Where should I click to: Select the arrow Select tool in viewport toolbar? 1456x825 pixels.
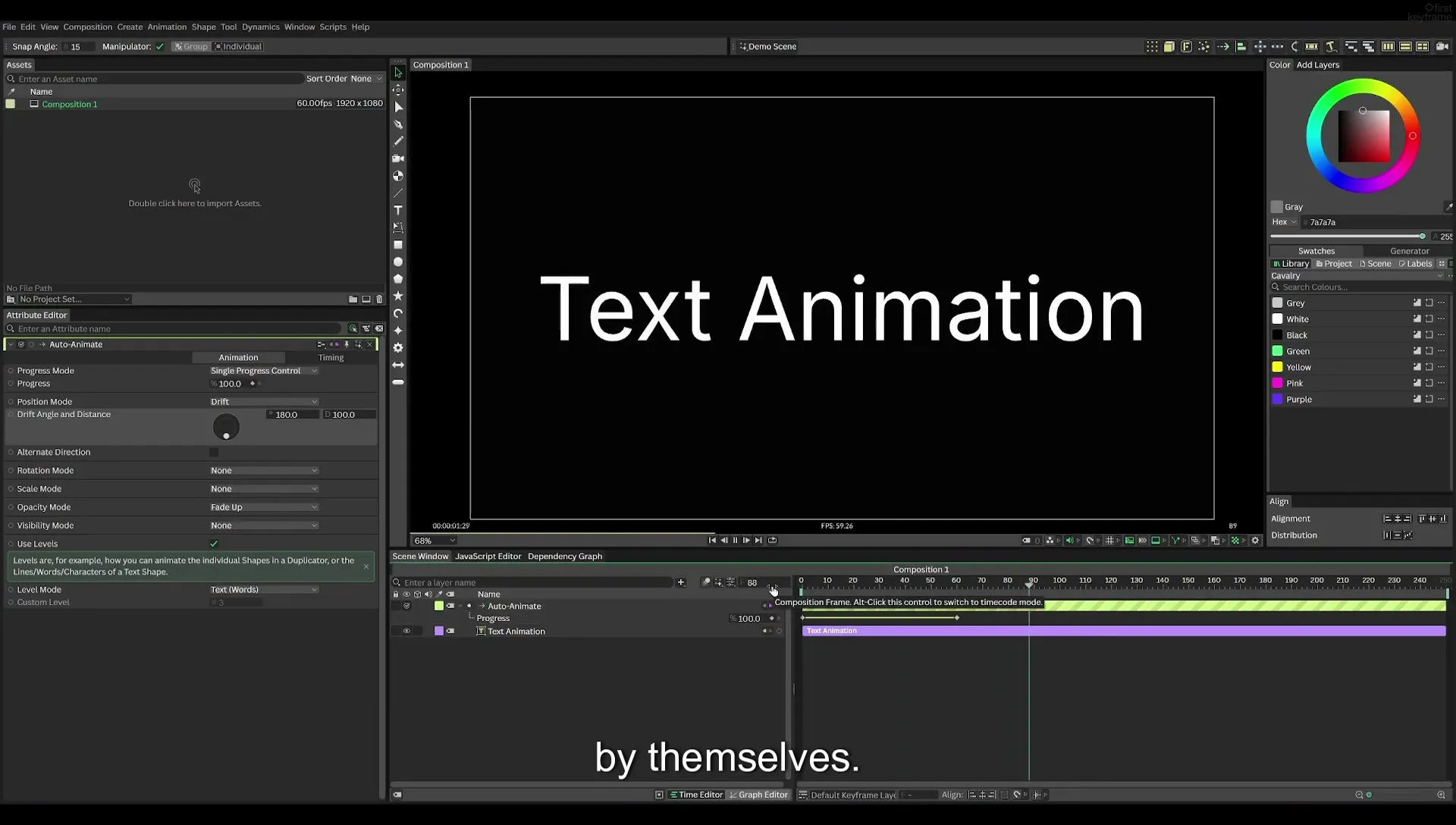click(x=398, y=73)
